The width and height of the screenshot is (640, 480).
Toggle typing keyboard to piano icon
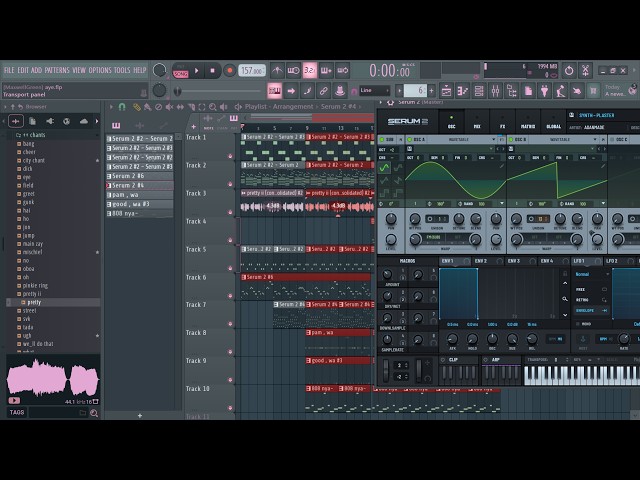(274, 91)
